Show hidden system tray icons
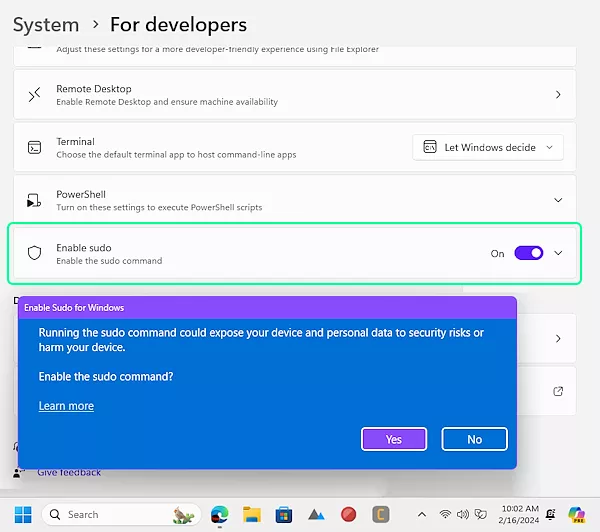 (x=423, y=514)
